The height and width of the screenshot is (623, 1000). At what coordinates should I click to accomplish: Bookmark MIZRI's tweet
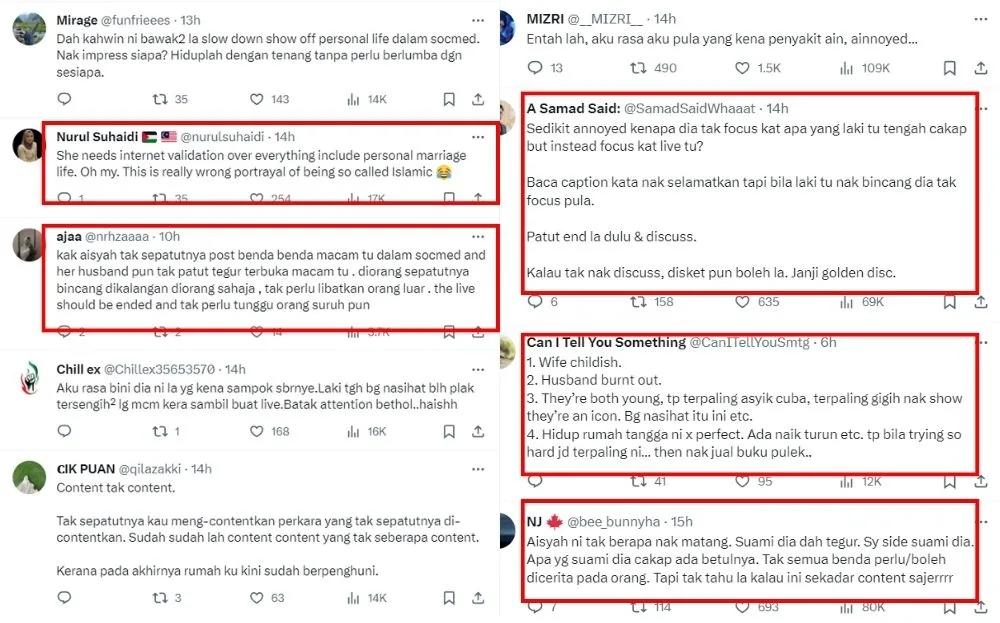[949, 68]
